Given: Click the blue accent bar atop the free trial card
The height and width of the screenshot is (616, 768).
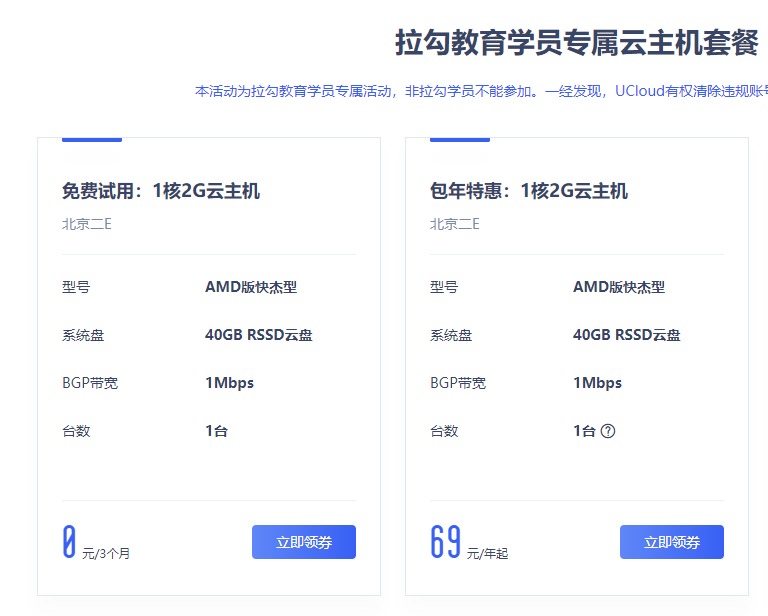Looking at the screenshot, I should coord(92,139).
